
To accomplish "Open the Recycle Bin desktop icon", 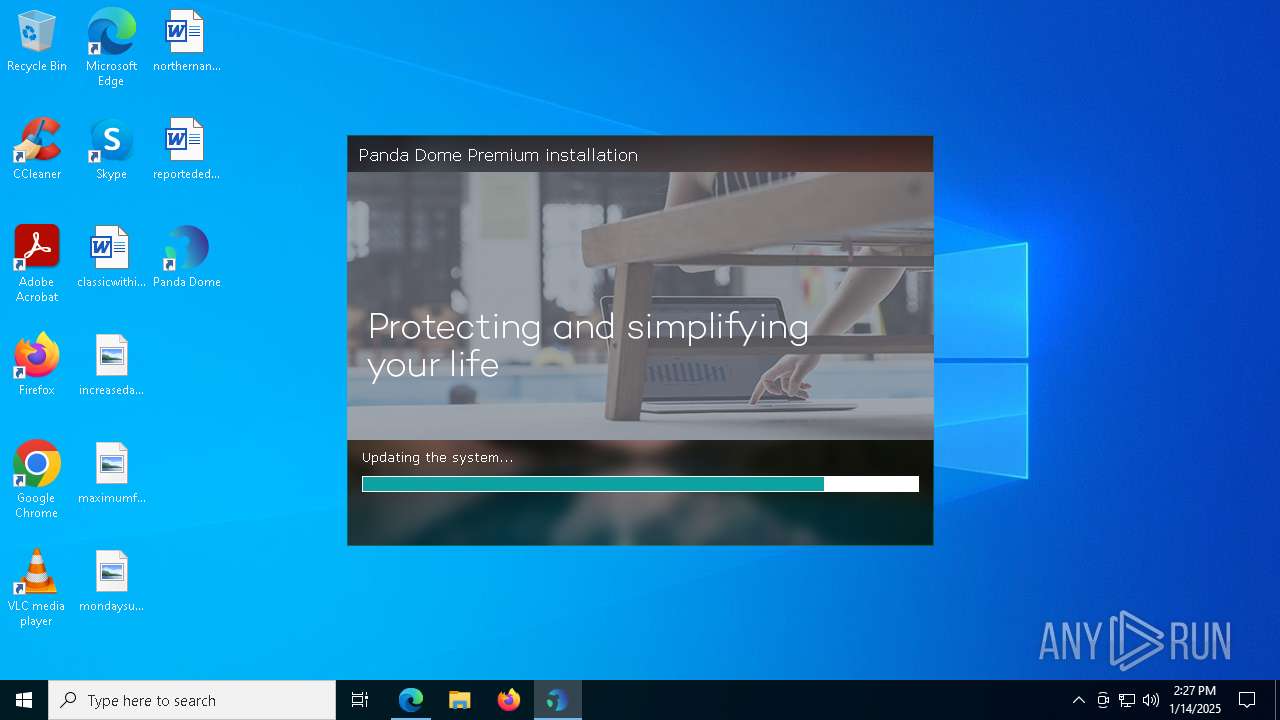I will 37,42.
